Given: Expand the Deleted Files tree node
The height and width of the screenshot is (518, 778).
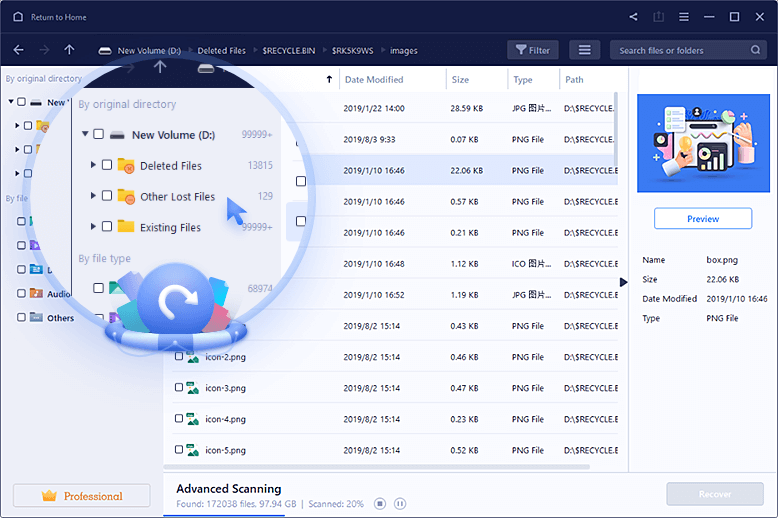Looking at the screenshot, I should [x=94, y=165].
